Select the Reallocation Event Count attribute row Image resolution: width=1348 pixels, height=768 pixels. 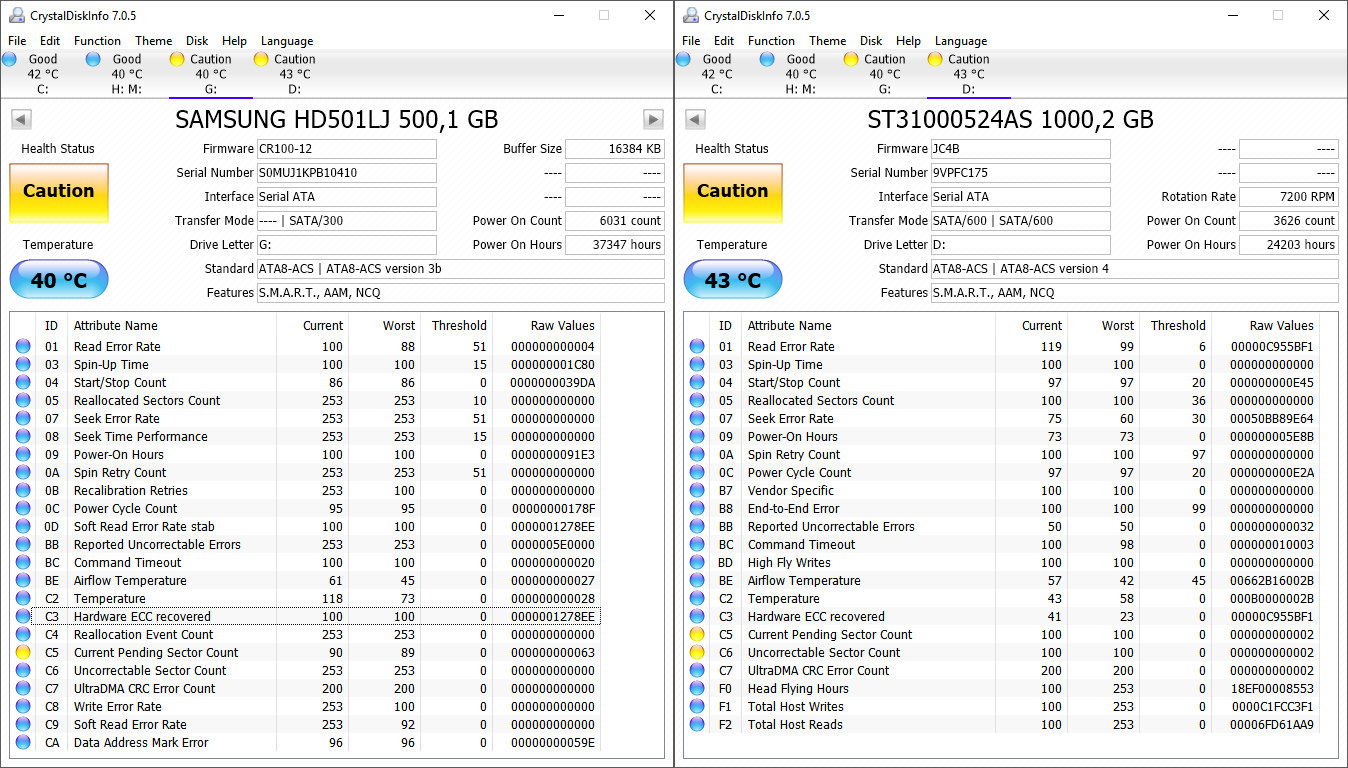pyautogui.click(x=307, y=635)
